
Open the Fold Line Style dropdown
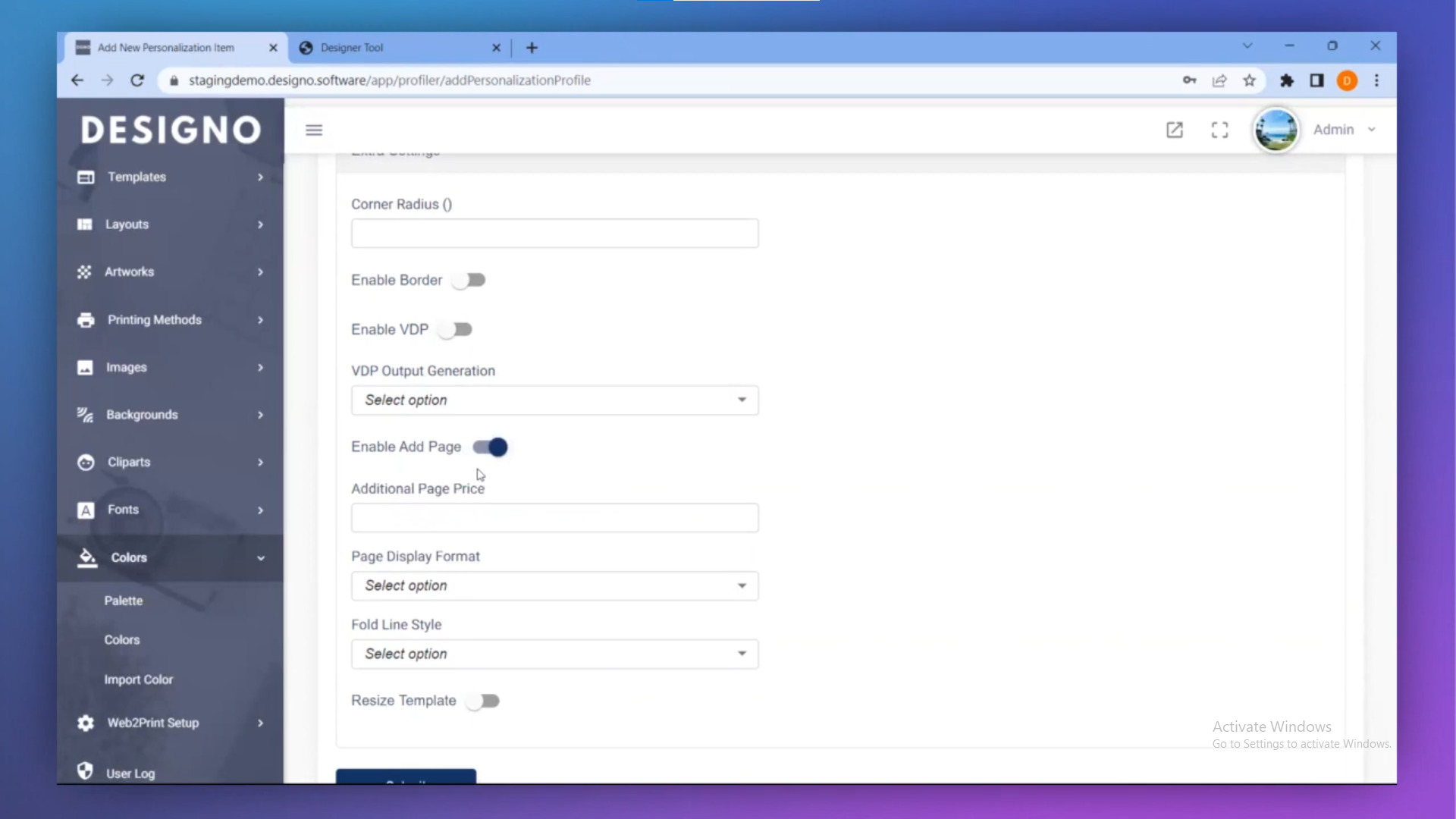[554, 654]
